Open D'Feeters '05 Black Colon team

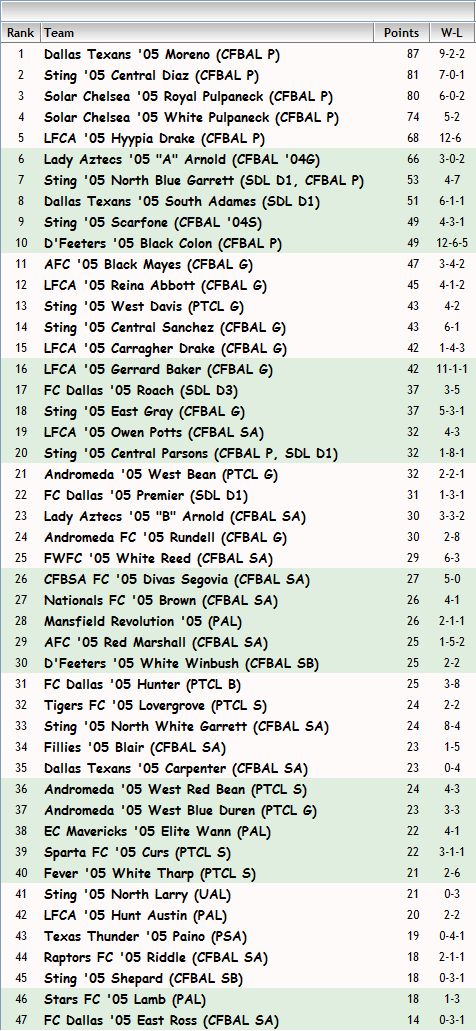tap(163, 244)
